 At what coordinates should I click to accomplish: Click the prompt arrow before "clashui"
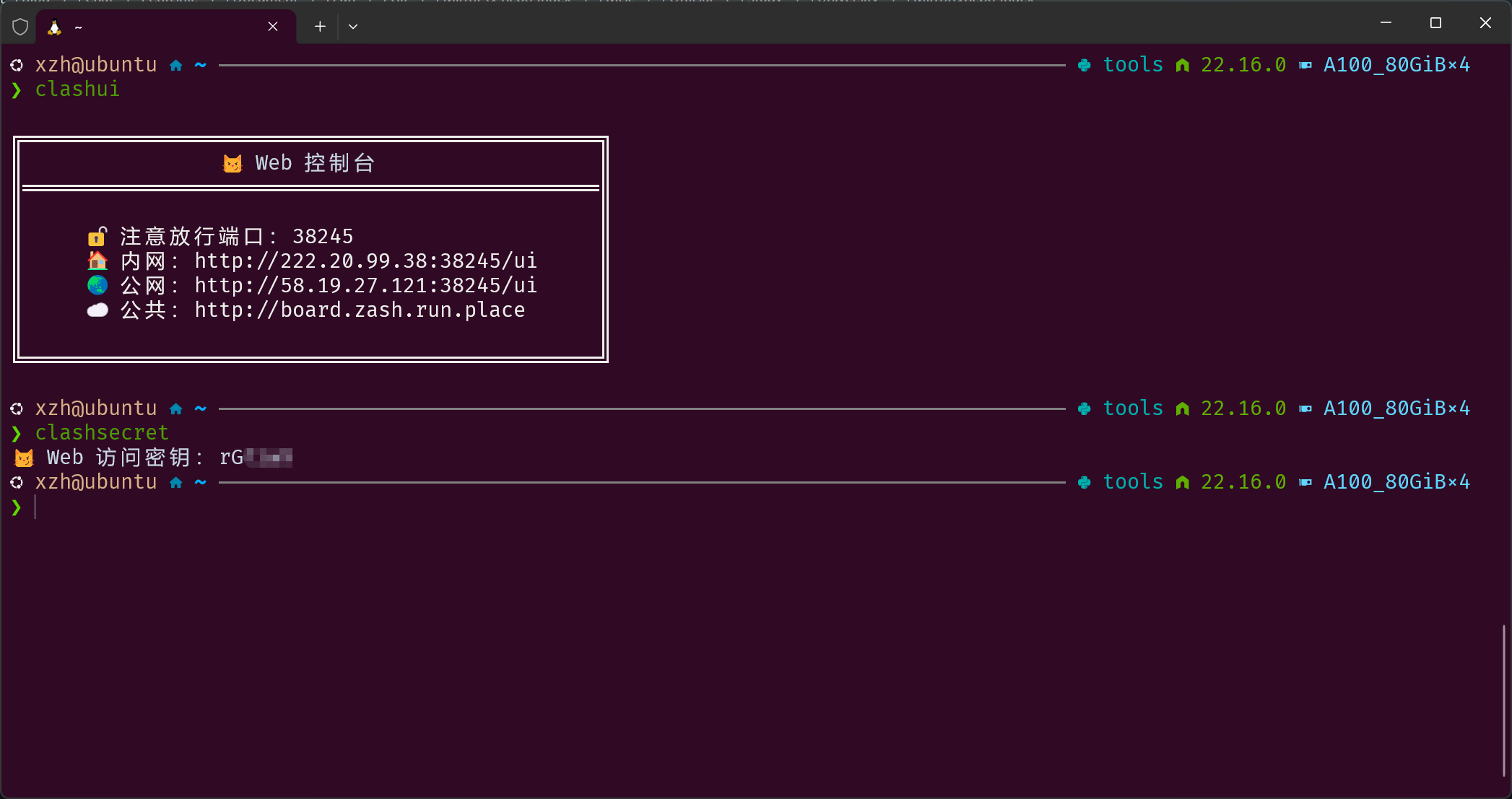pyautogui.click(x=16, y=90)
